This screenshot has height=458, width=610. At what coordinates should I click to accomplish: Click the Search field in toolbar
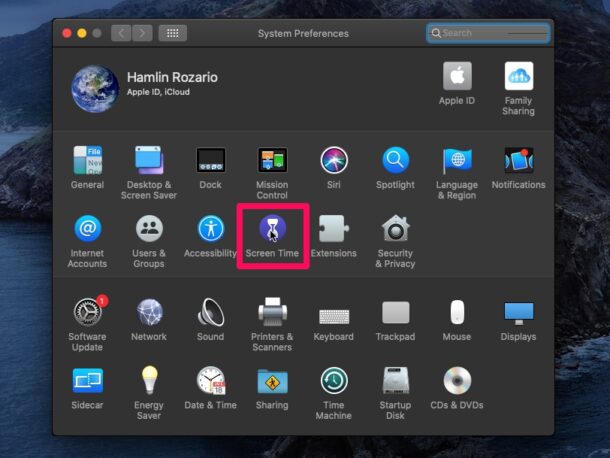[487, 33]
